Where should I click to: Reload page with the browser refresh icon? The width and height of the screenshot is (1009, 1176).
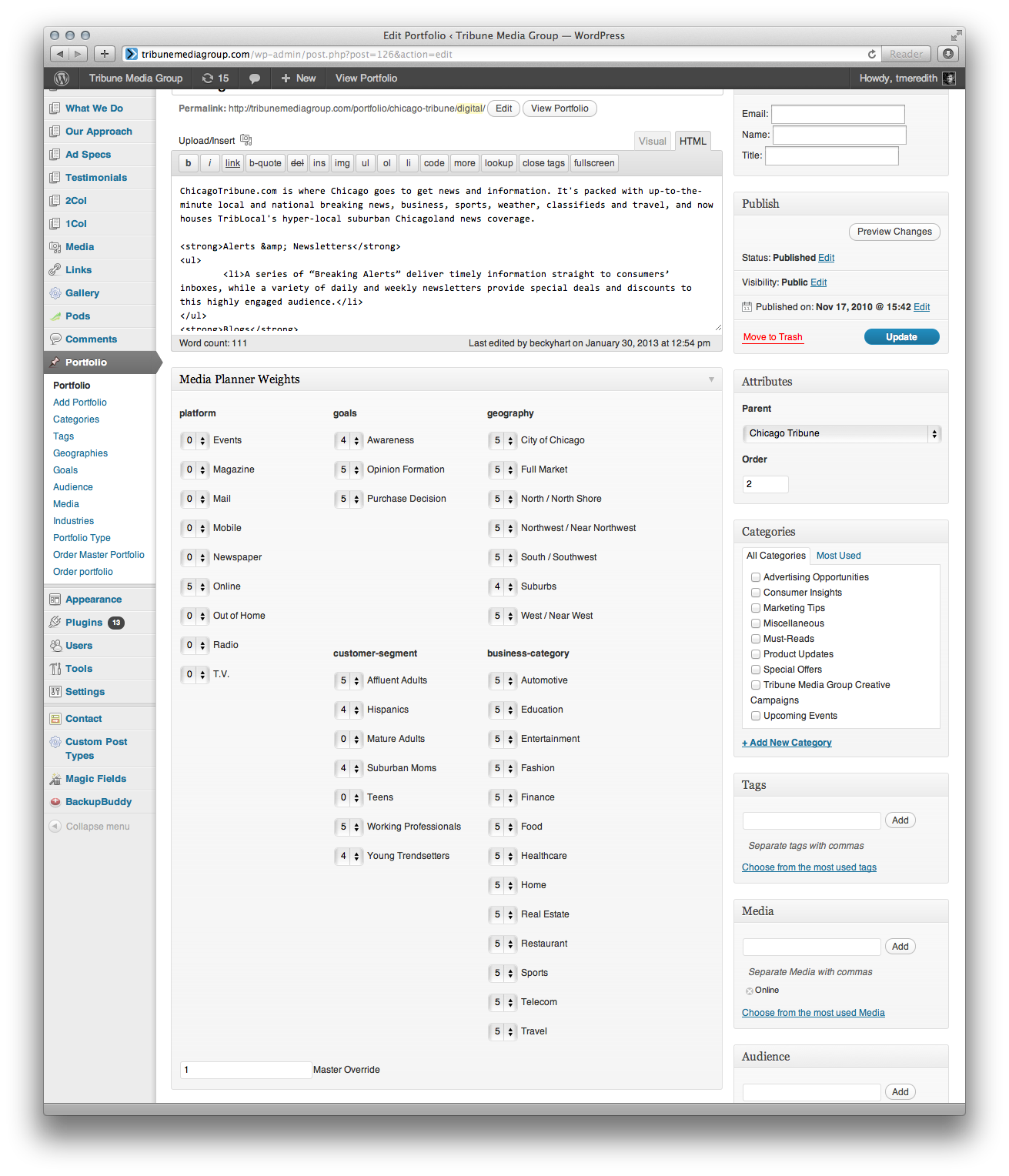pyautogui.click(x=871, y=54)
